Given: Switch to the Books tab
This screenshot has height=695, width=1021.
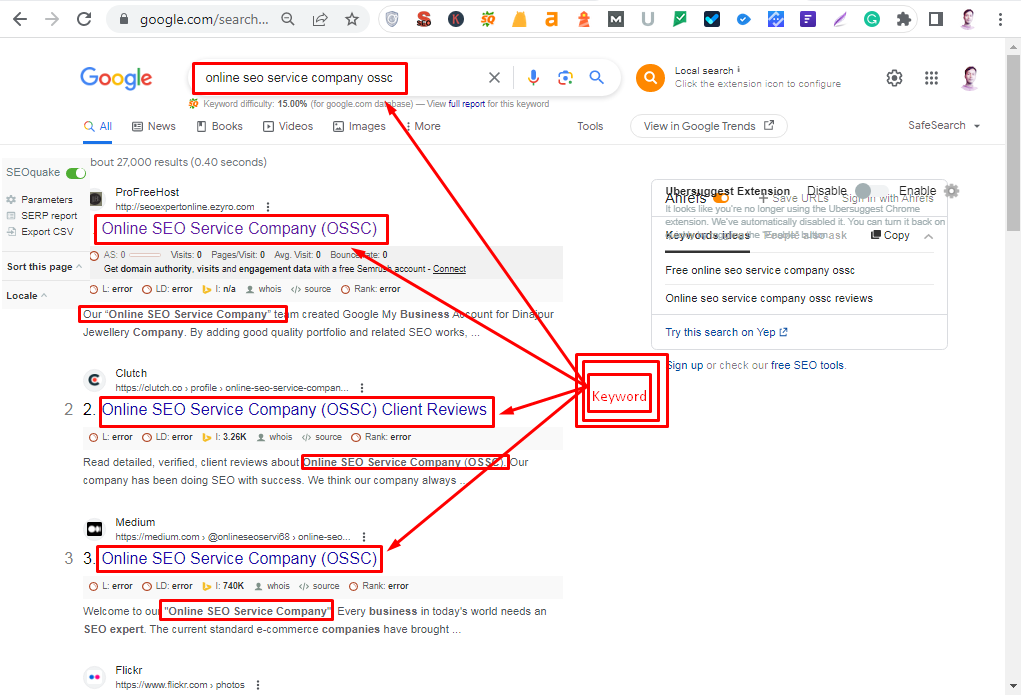Looking at the screenshot, I should 219,126.
